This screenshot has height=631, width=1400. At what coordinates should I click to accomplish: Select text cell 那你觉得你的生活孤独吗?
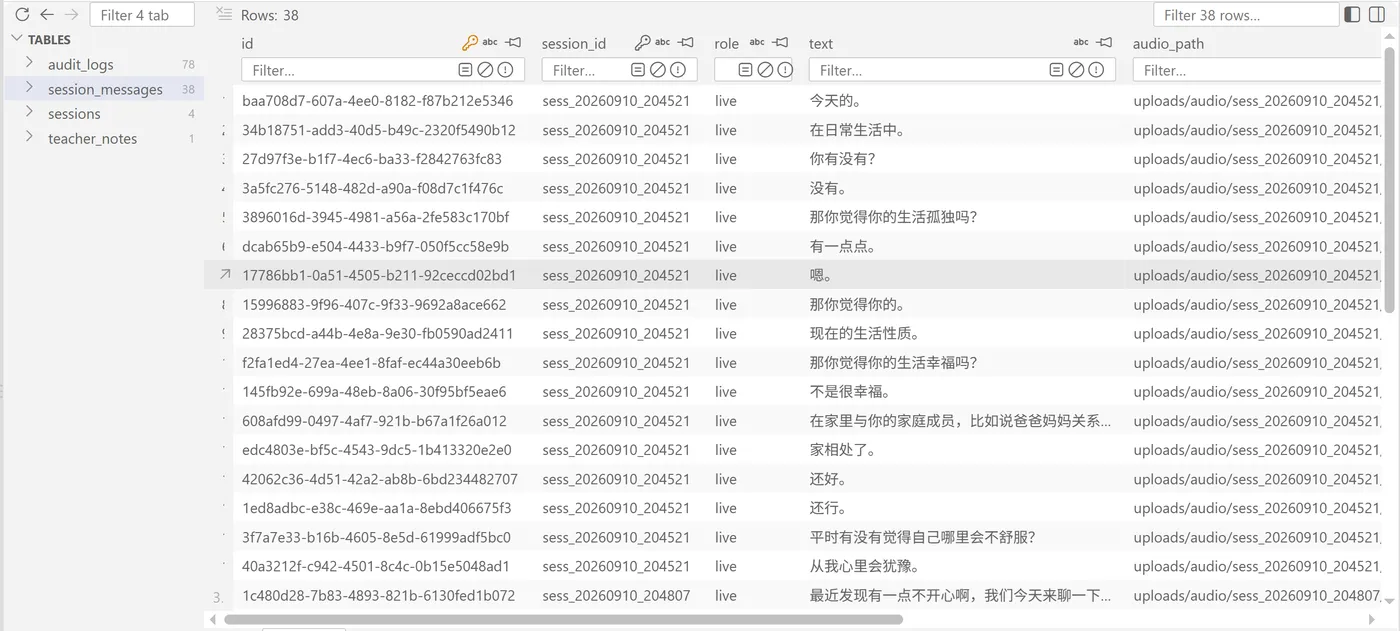[893, 217]
